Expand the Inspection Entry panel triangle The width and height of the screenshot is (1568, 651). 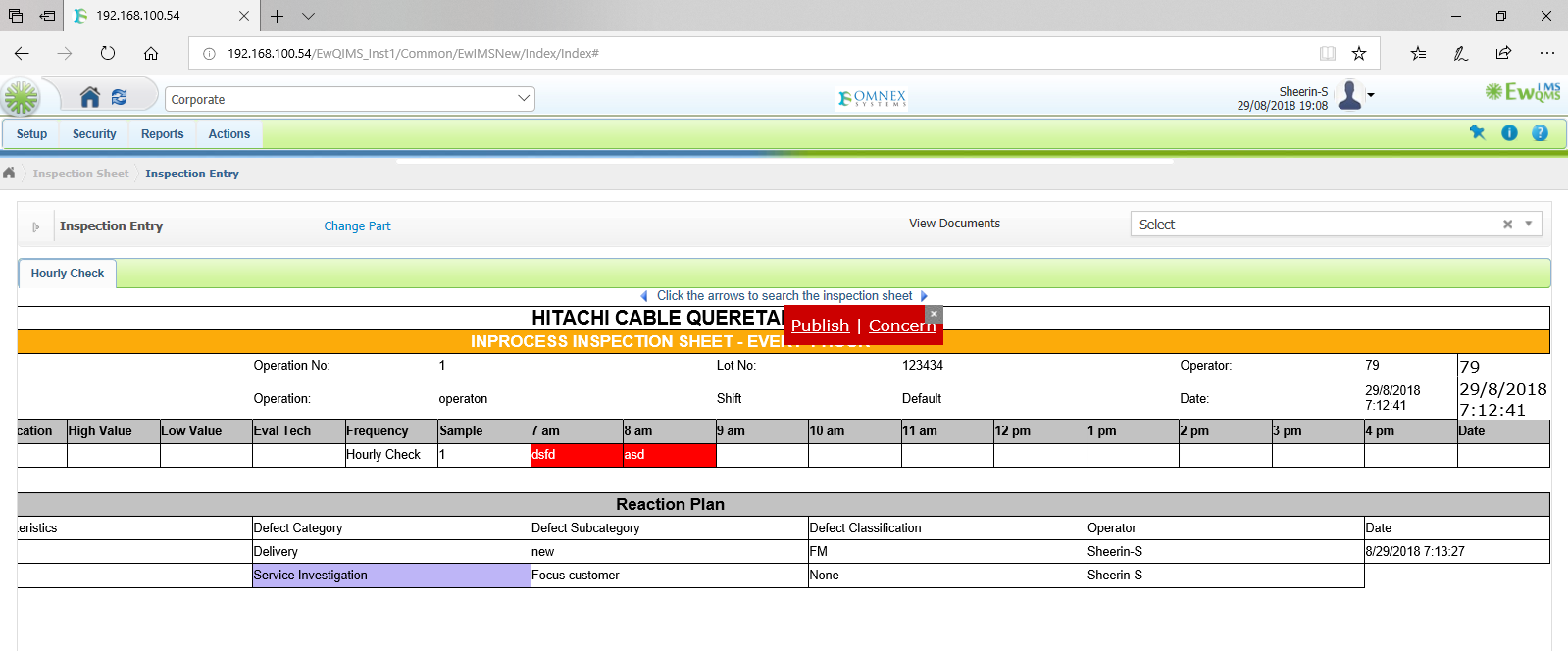[x=36, y=226]
